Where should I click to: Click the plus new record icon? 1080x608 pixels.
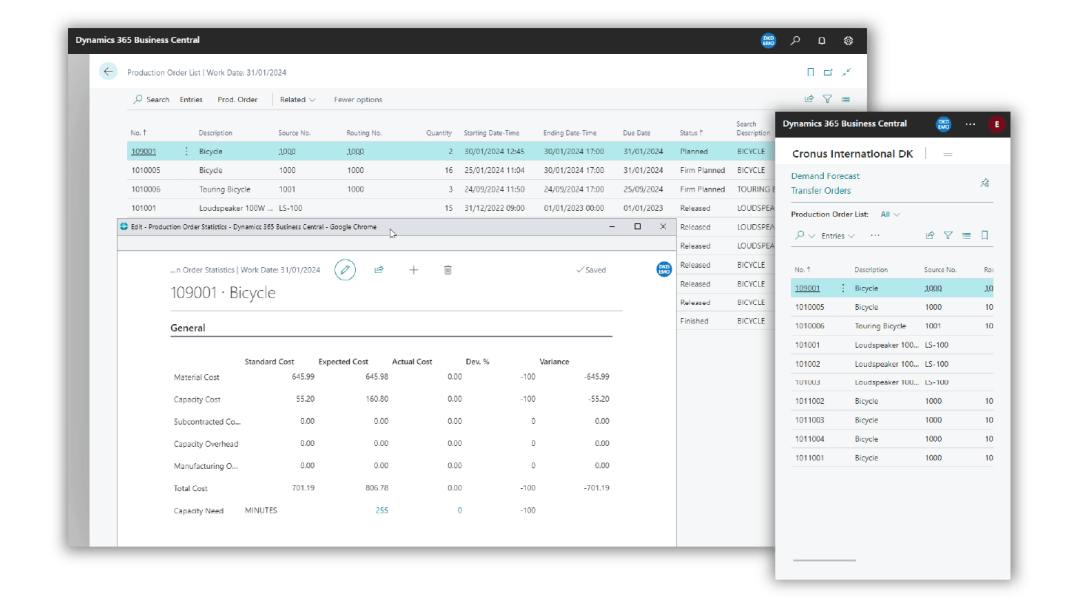(x=413, y=270)
